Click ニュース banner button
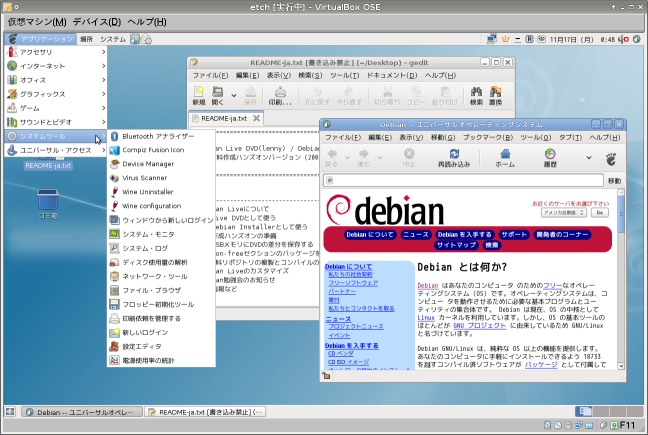 click(x=415, y=235)
